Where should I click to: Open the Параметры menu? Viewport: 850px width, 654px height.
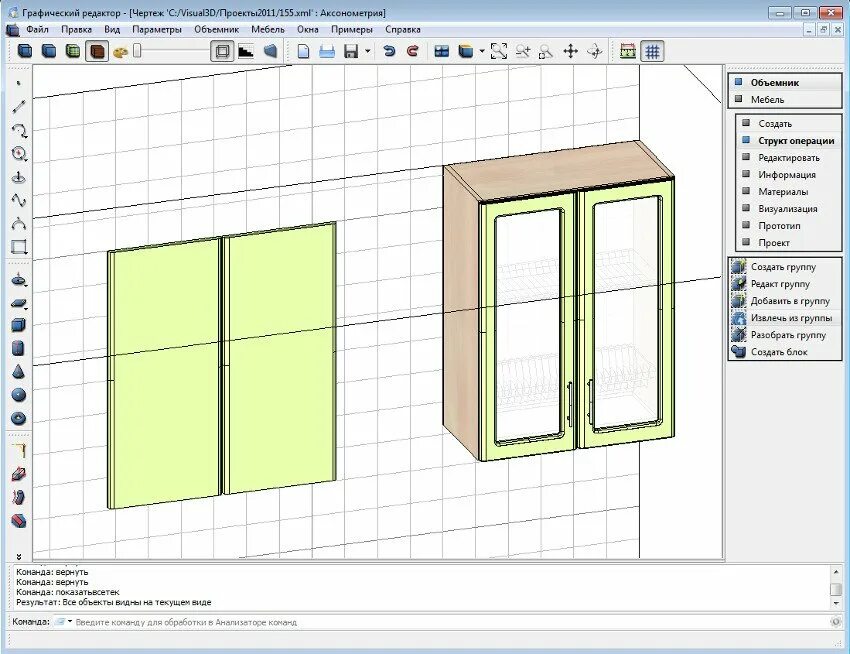[157, 29]
